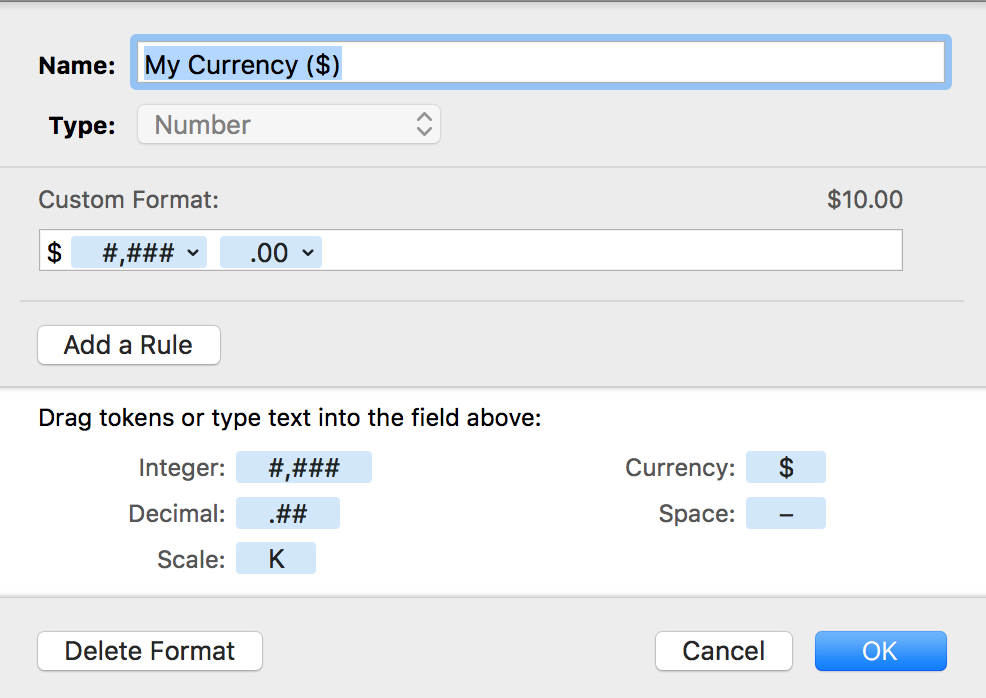This screenshot has height=698, width=986.
Task: Pick the Integer #,### token from the palette
Action: pos(303,467)
